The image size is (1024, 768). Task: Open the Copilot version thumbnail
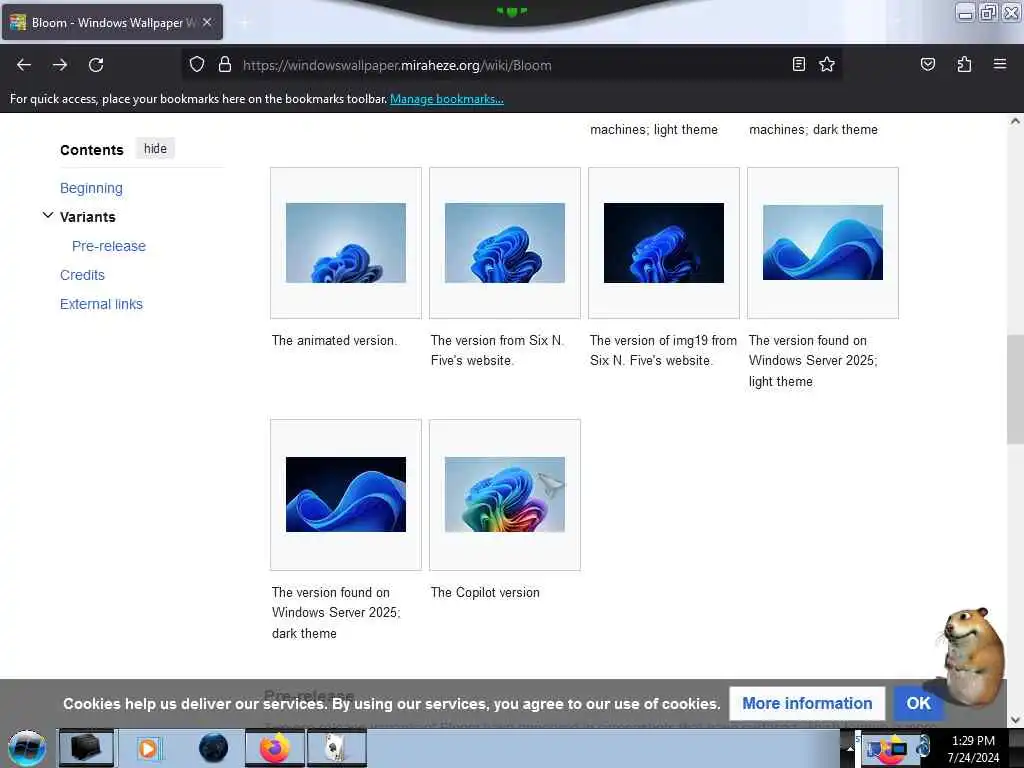pyautogui.click(x=505, y=494)
